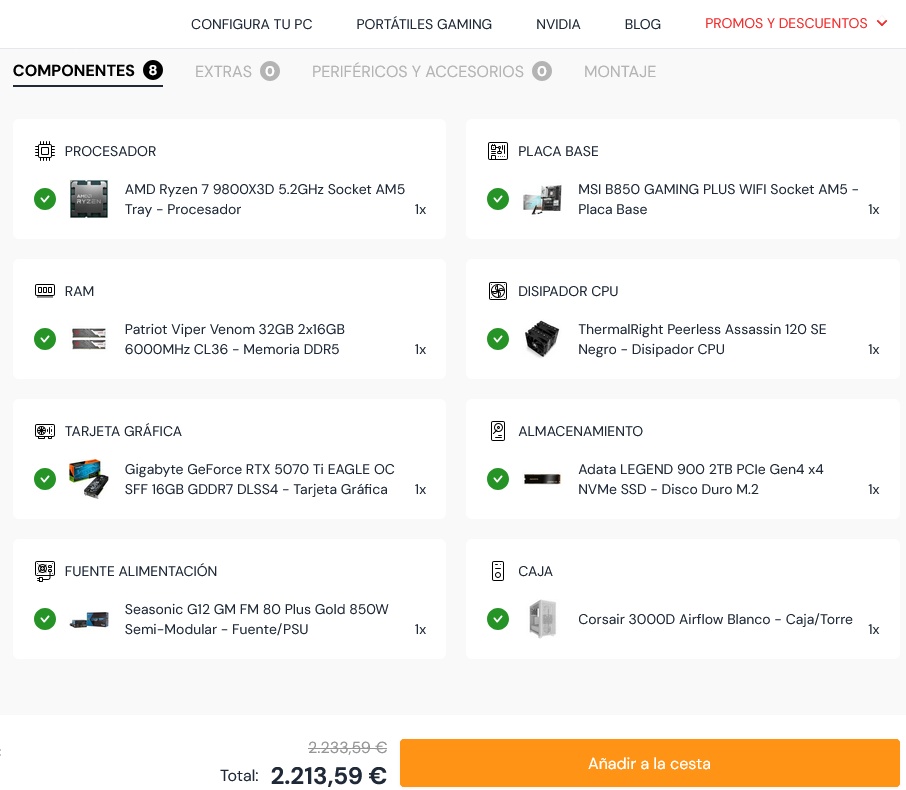This screenshot has height=790, width=906.
Task: Switch to the Periféricos y Accesorios tab
Action: pos(432,71)
